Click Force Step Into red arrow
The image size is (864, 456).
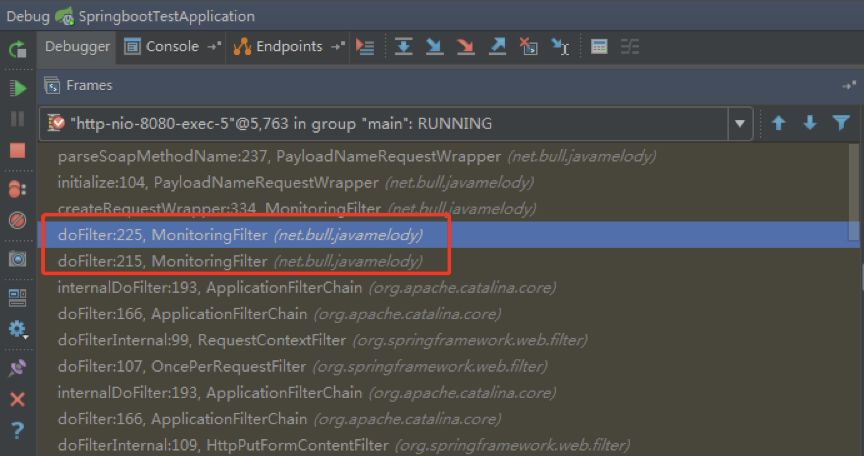(466, 47)
